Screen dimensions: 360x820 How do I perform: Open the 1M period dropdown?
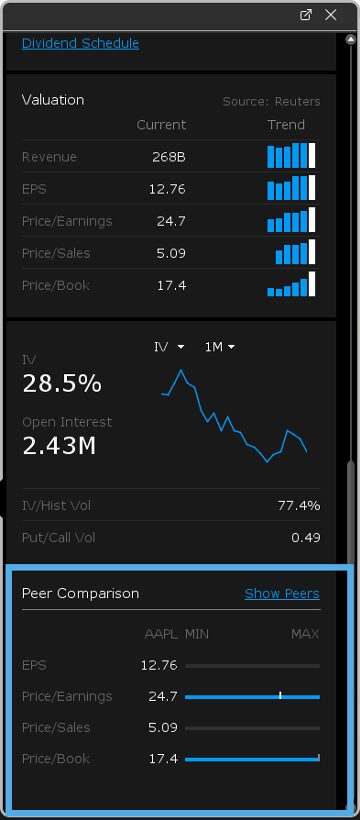tap(220, 347)
